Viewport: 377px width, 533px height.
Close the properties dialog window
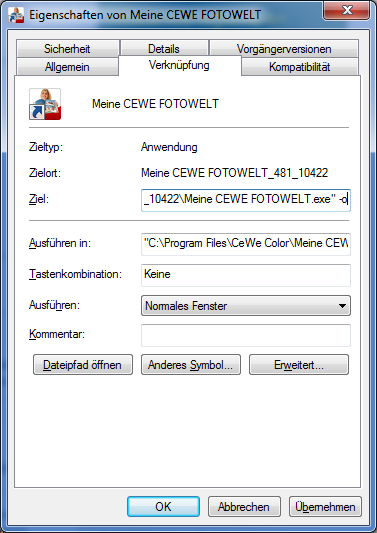346,11
